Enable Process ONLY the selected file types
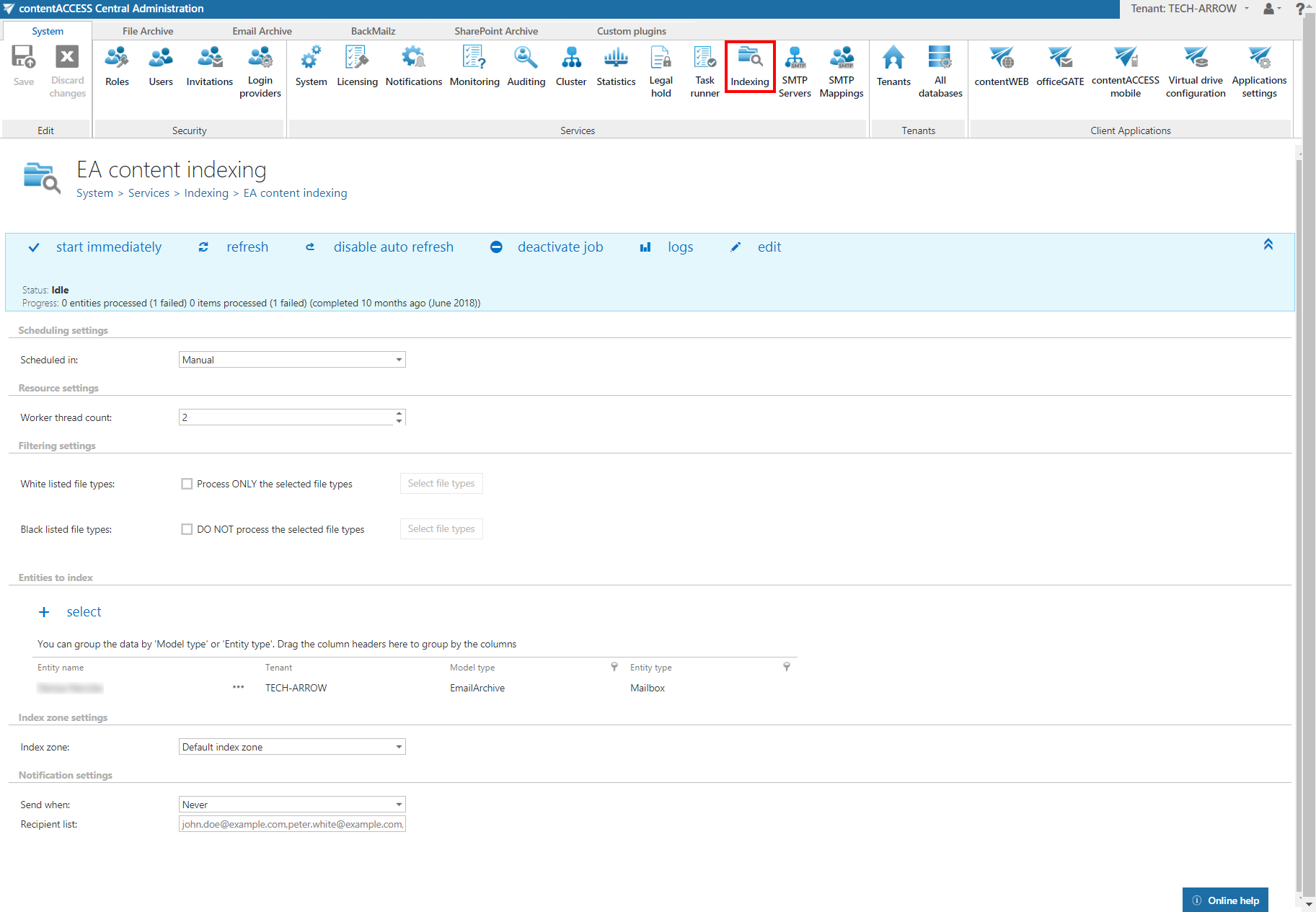1316x912 pixels. point(187,484)
